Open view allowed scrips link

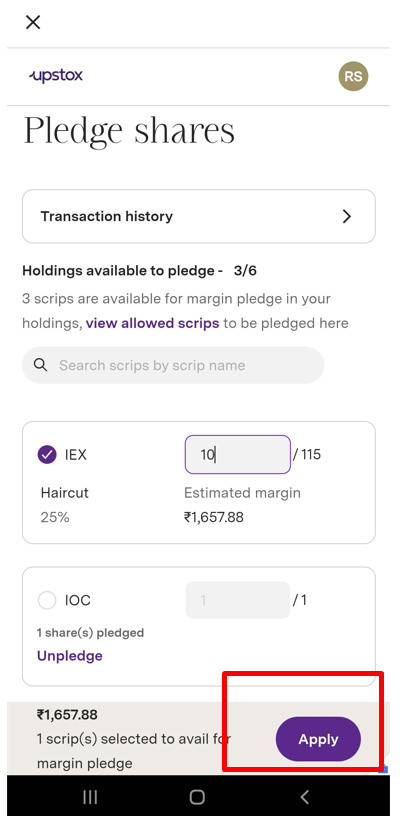(152, 323)
